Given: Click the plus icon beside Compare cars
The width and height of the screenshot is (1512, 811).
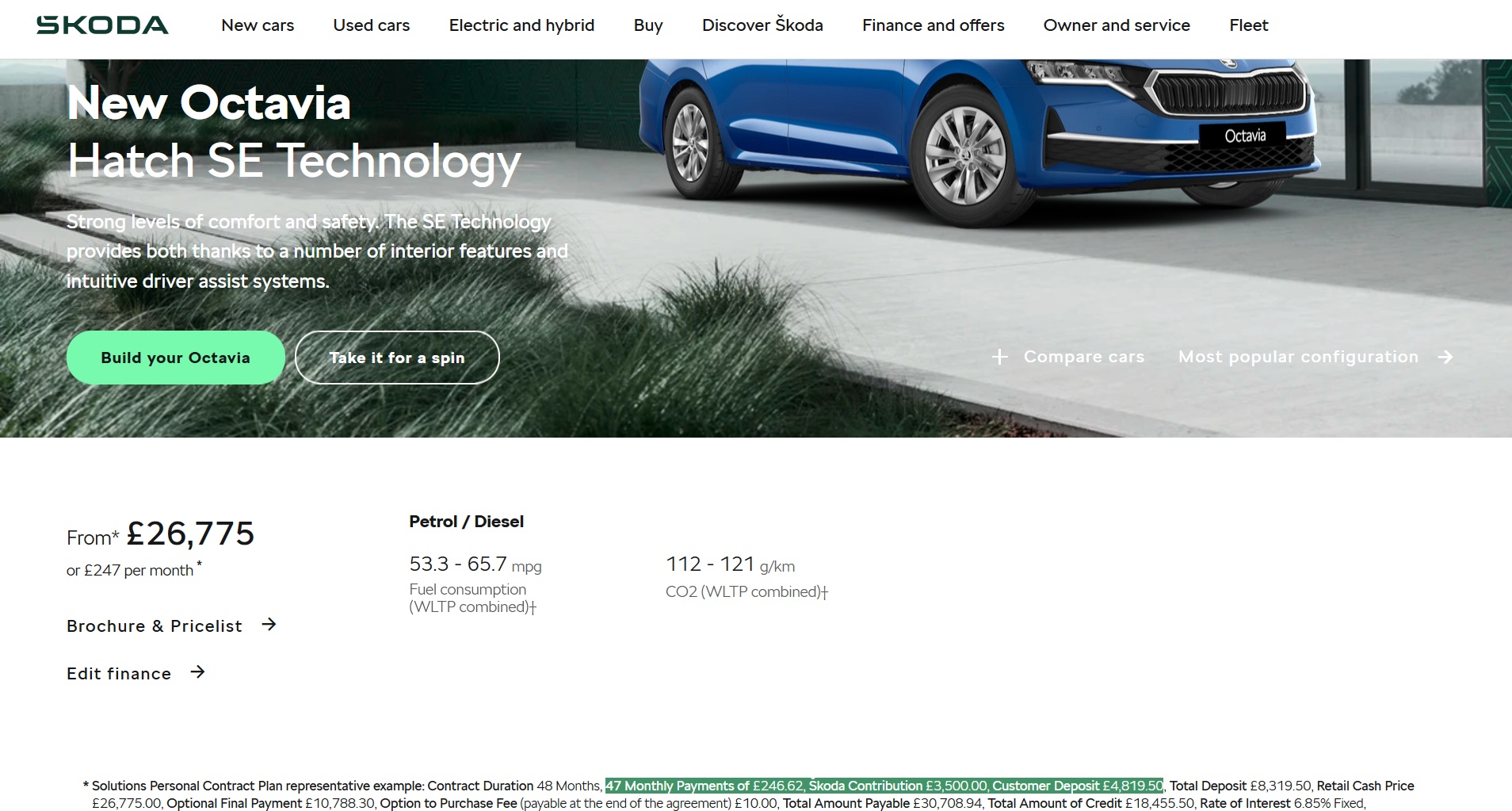Looking at the screenshot, I should tap(1000, 357).
